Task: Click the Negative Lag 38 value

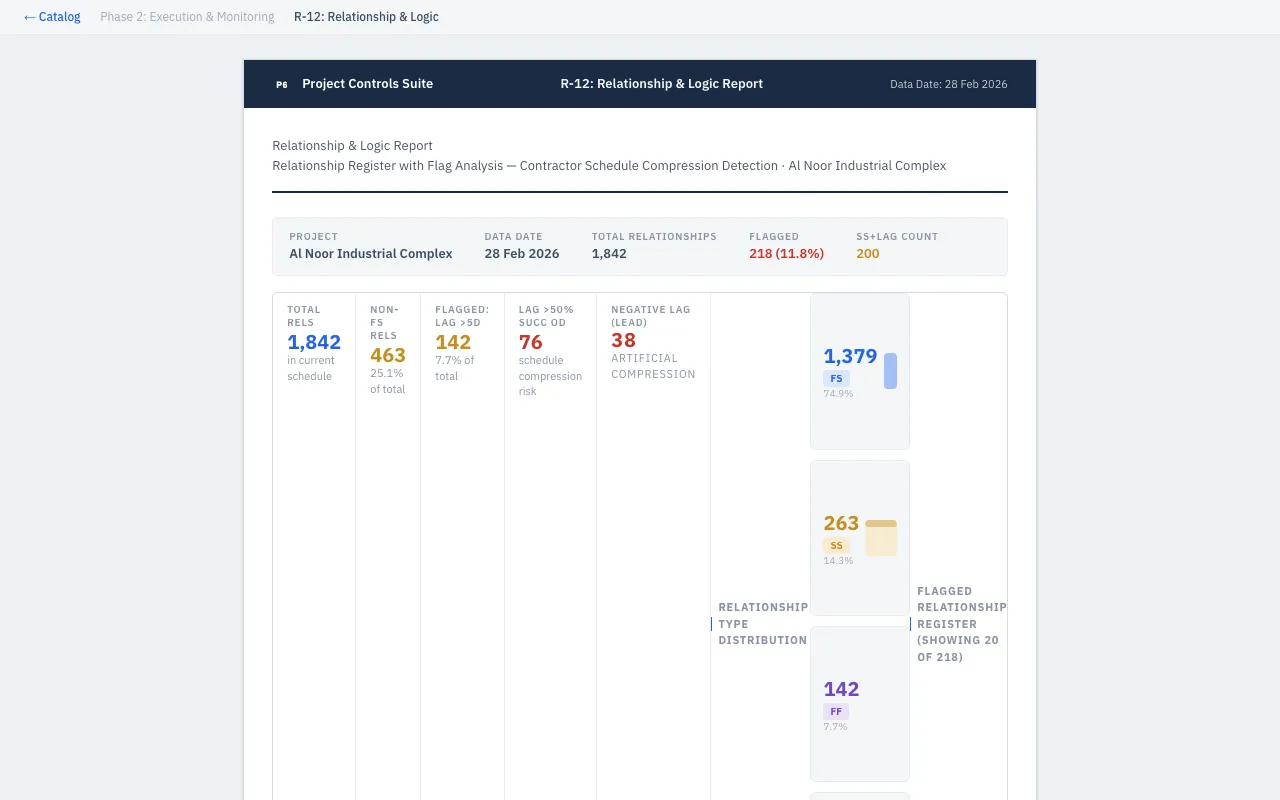Action: (623, 340)
